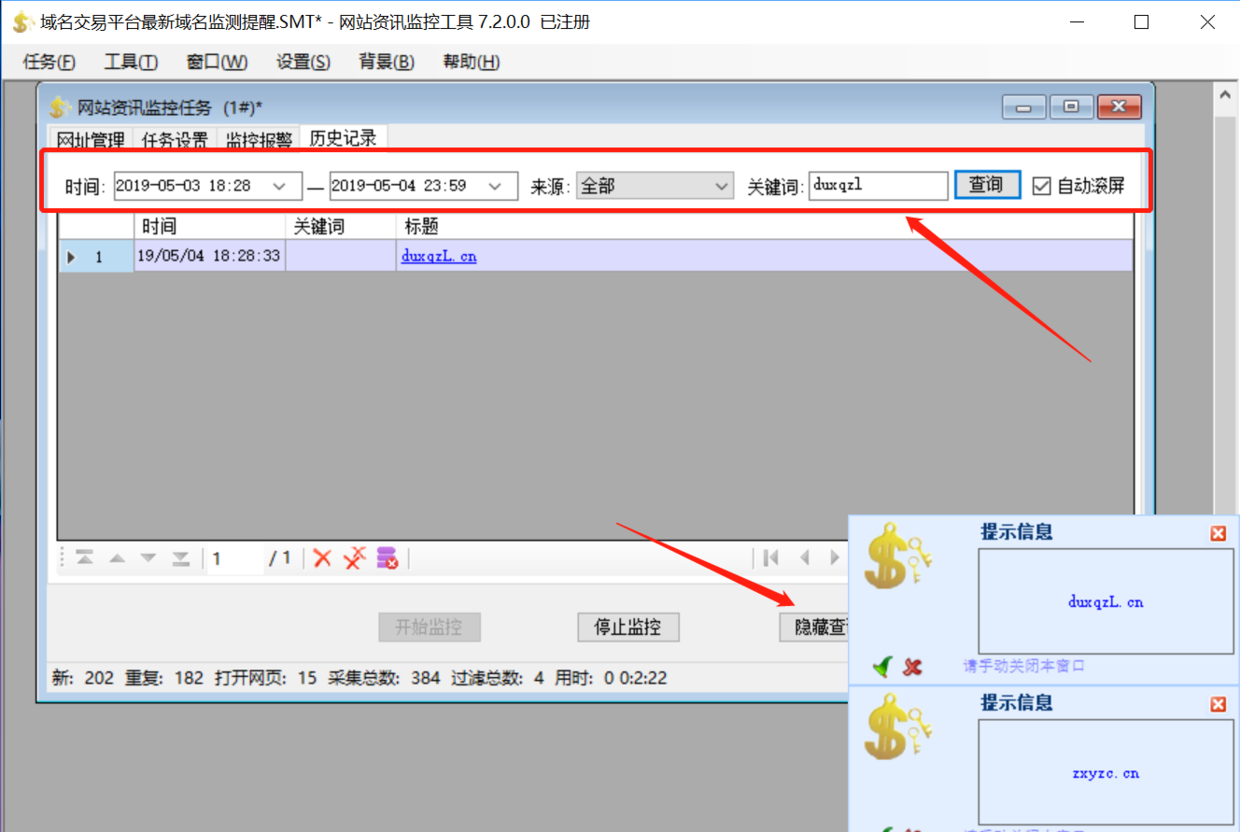
Task: Click the scroll up arrow of main scrollbar
Action: coord(1226,96)
